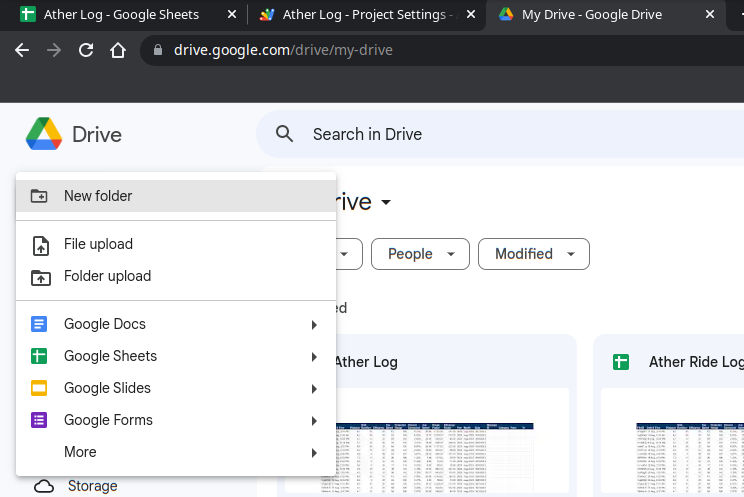Click the New folder icon in menu

pyautogui.click(x=39, y=196)
